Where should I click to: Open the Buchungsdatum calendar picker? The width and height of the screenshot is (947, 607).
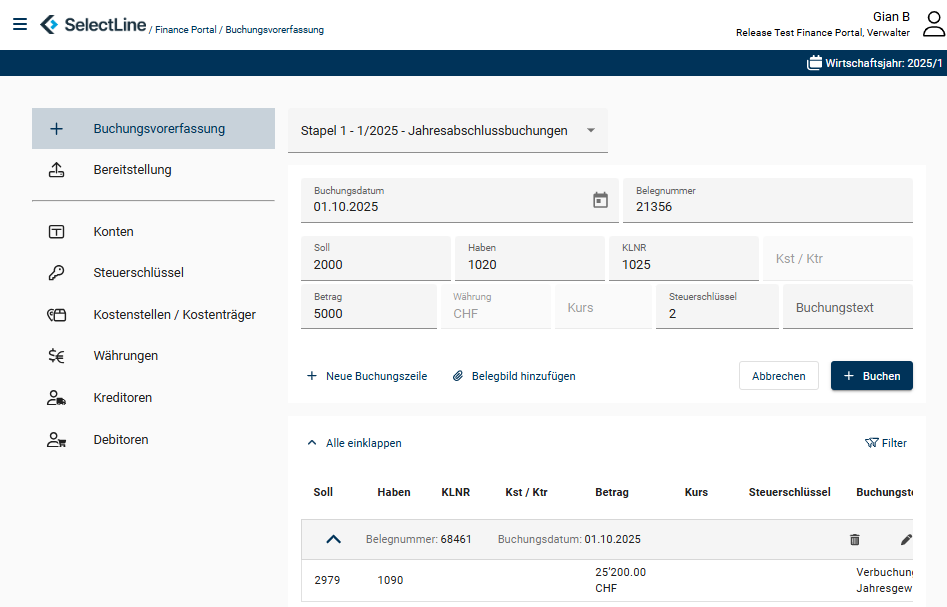tap(600, 200)
